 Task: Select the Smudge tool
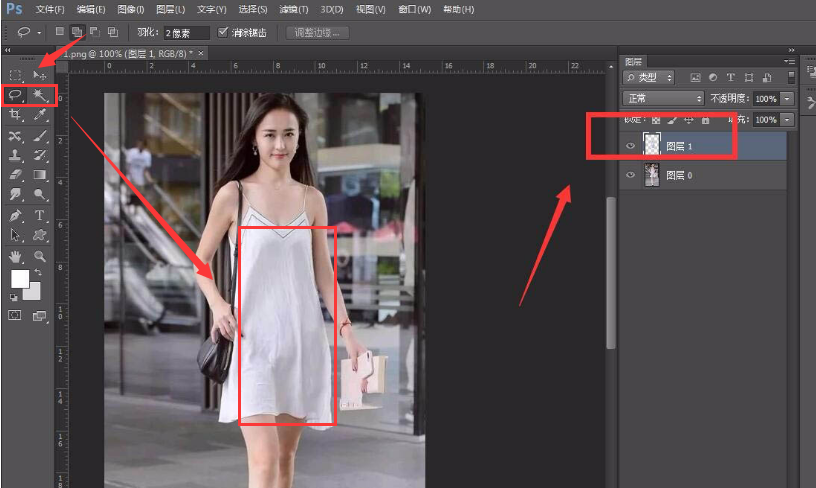[x=15, y=194]
